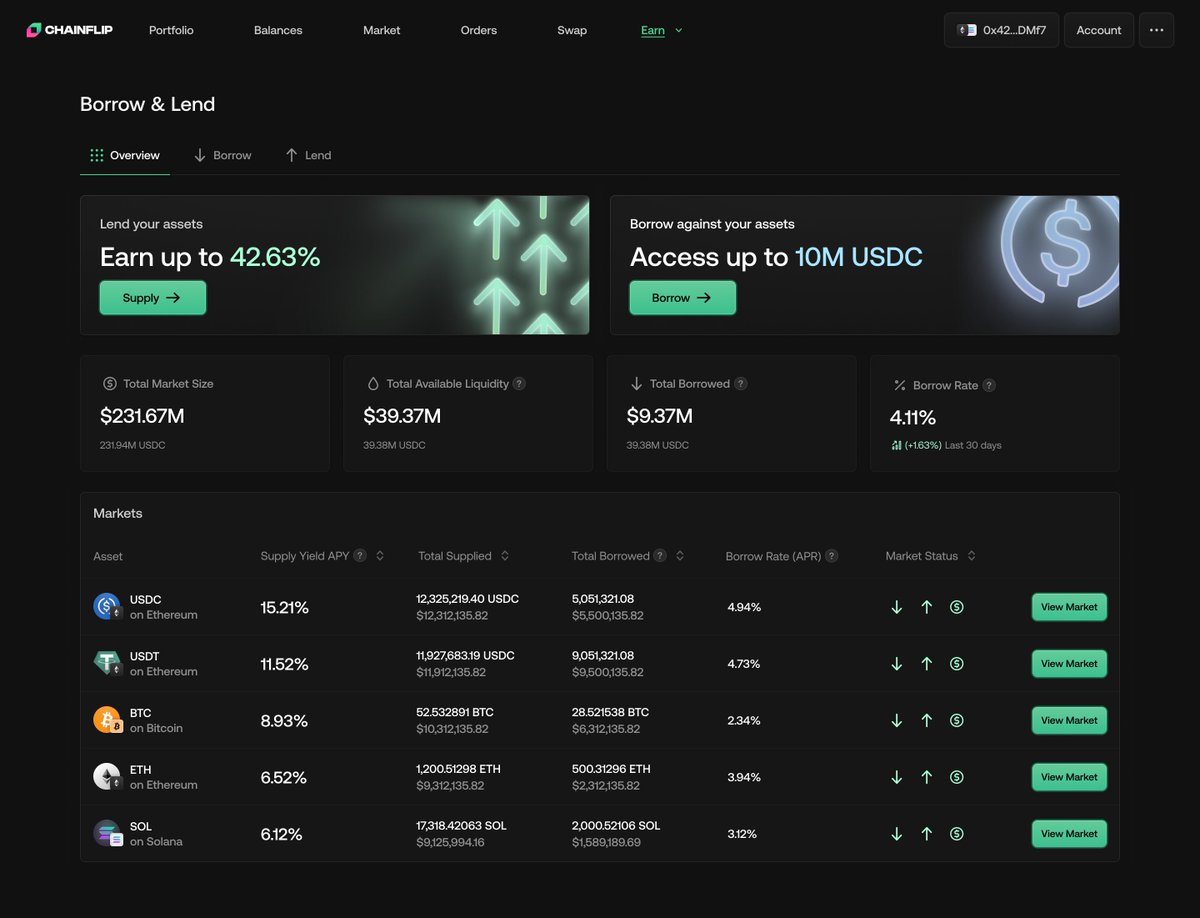Viewport: 1200px width, 918px height.
Task: Select the borrow down-arrow icon on the USDC row
Action: point(896,607)
